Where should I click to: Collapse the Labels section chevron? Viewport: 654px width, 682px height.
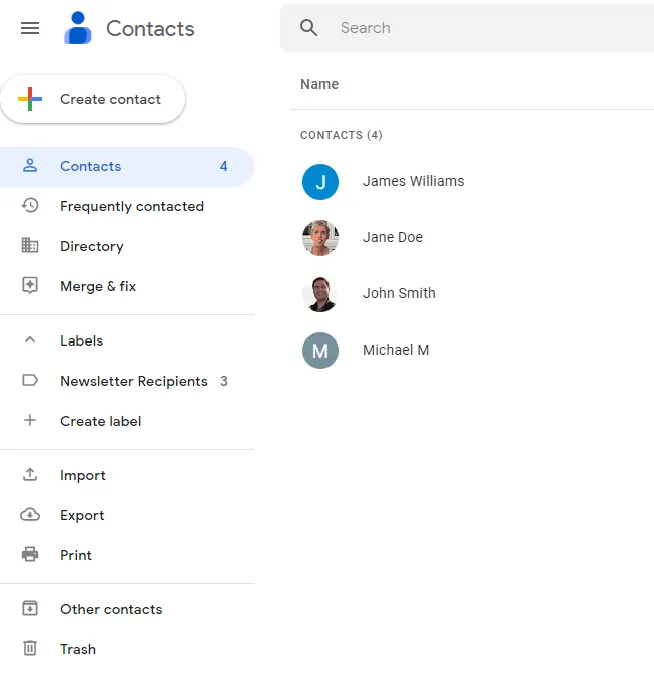pos(30,340)
